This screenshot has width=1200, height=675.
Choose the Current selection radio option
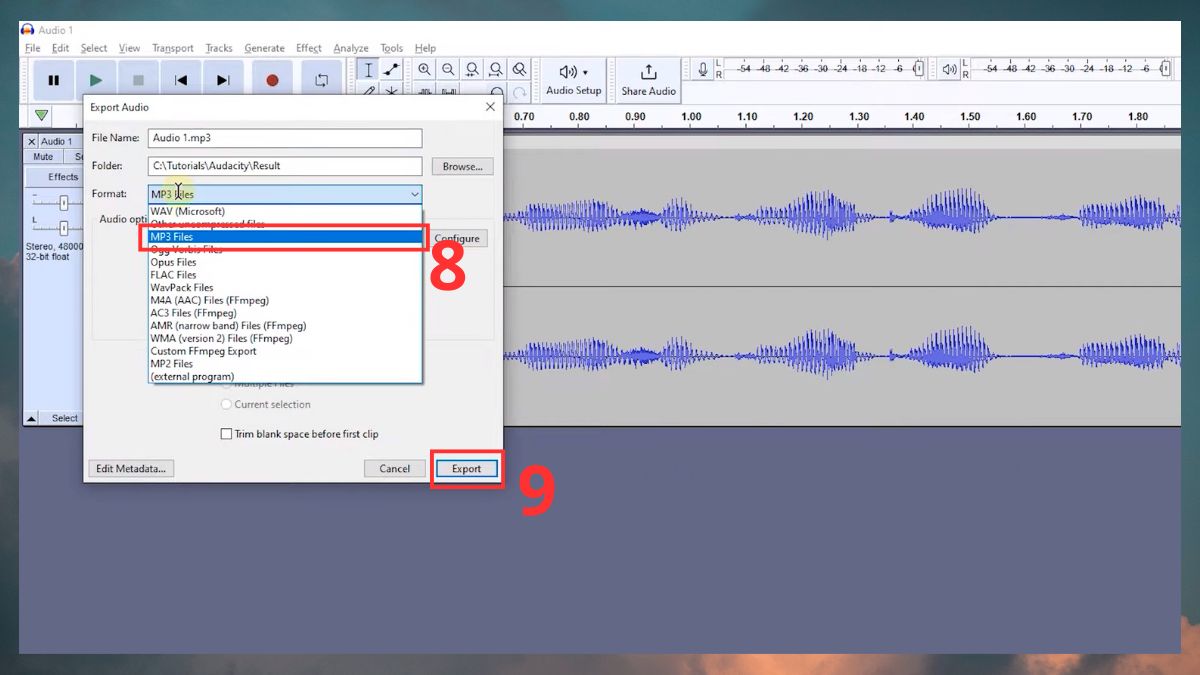pos(226,405)
